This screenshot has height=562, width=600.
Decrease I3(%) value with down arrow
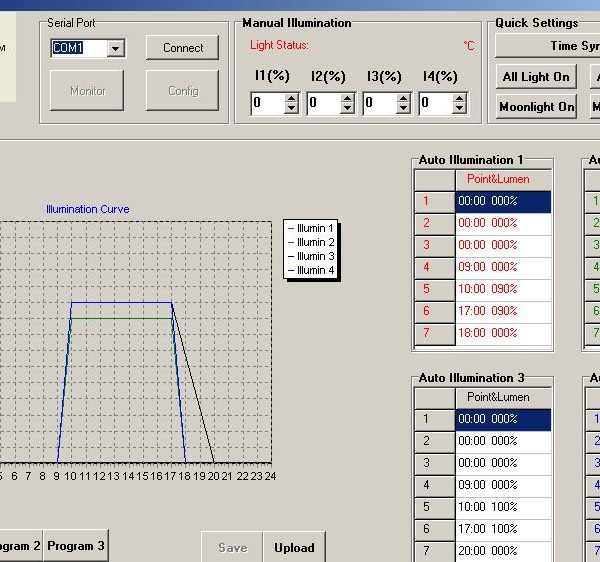(x=403, y=109)
